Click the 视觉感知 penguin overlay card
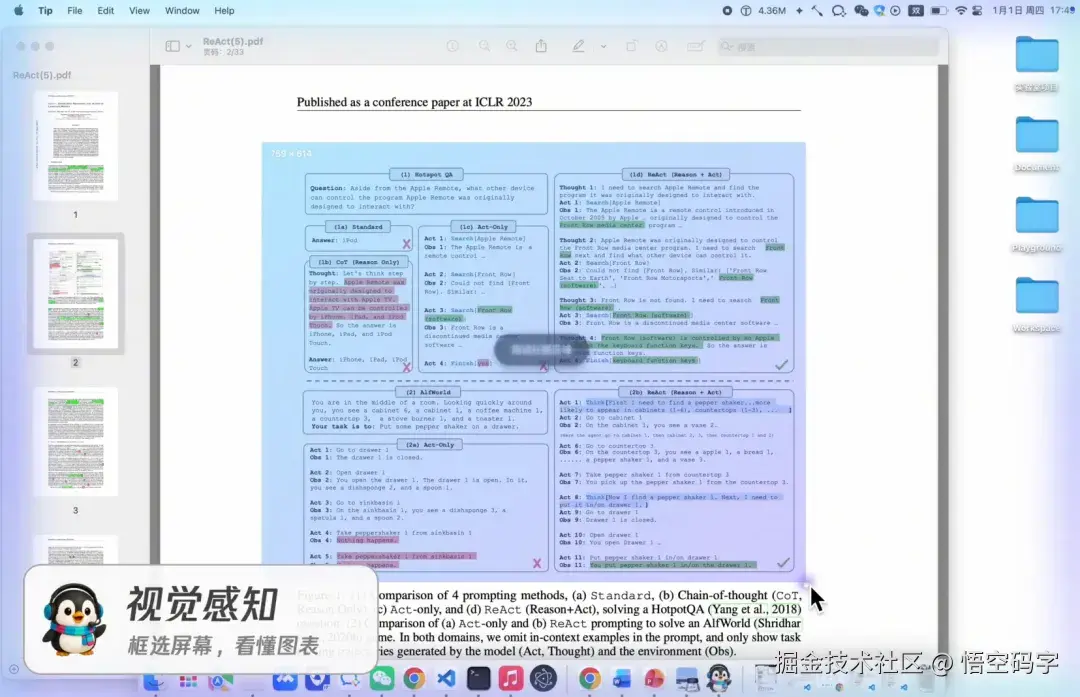Screen dimensions: 1080x697 coord(200,618)
